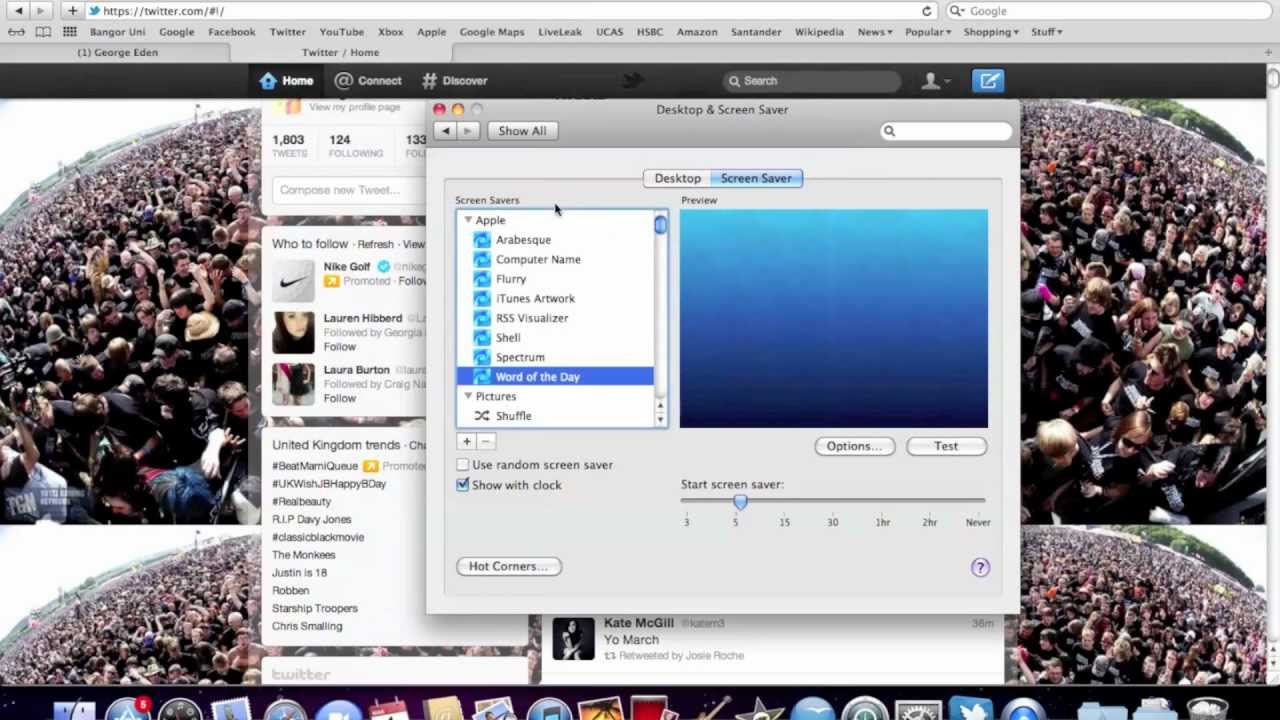Open Wikipedia bookmark
Viewport: 1280px width, 720px height.
click(819, 32)
